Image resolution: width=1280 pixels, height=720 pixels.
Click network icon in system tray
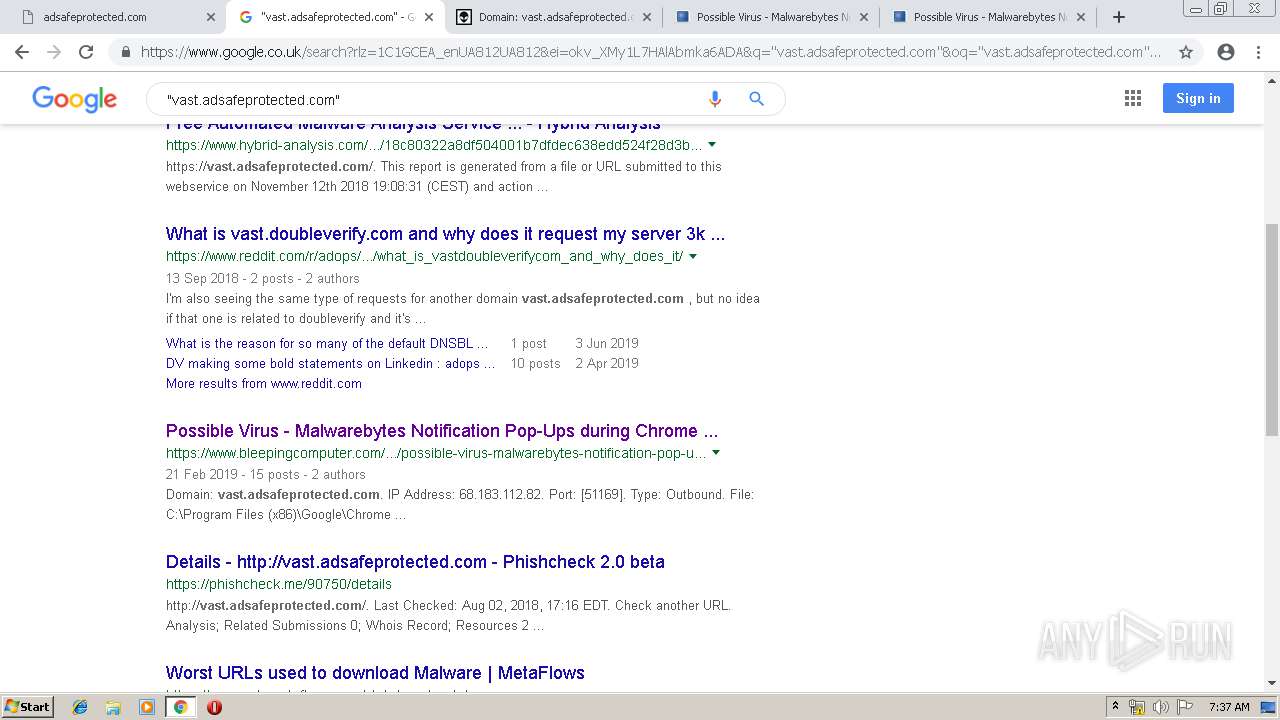tap(1137, 707)
